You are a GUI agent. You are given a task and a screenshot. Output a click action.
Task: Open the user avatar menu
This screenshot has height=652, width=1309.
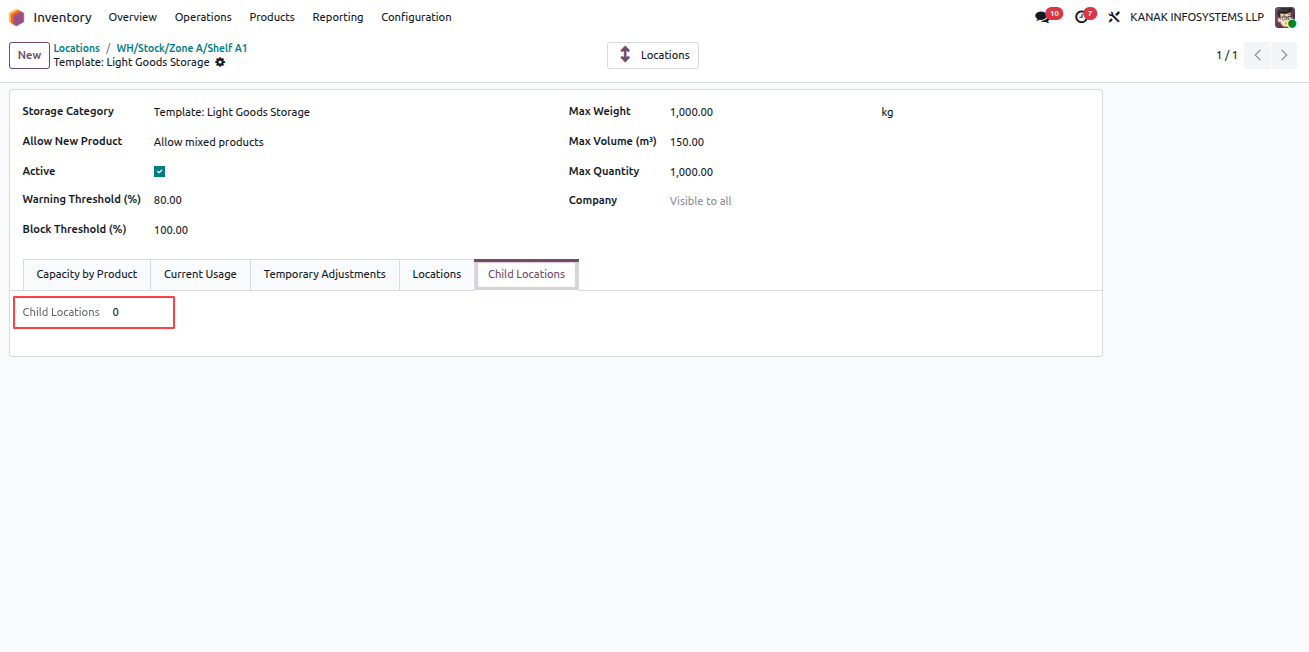tap(1285, 17)
